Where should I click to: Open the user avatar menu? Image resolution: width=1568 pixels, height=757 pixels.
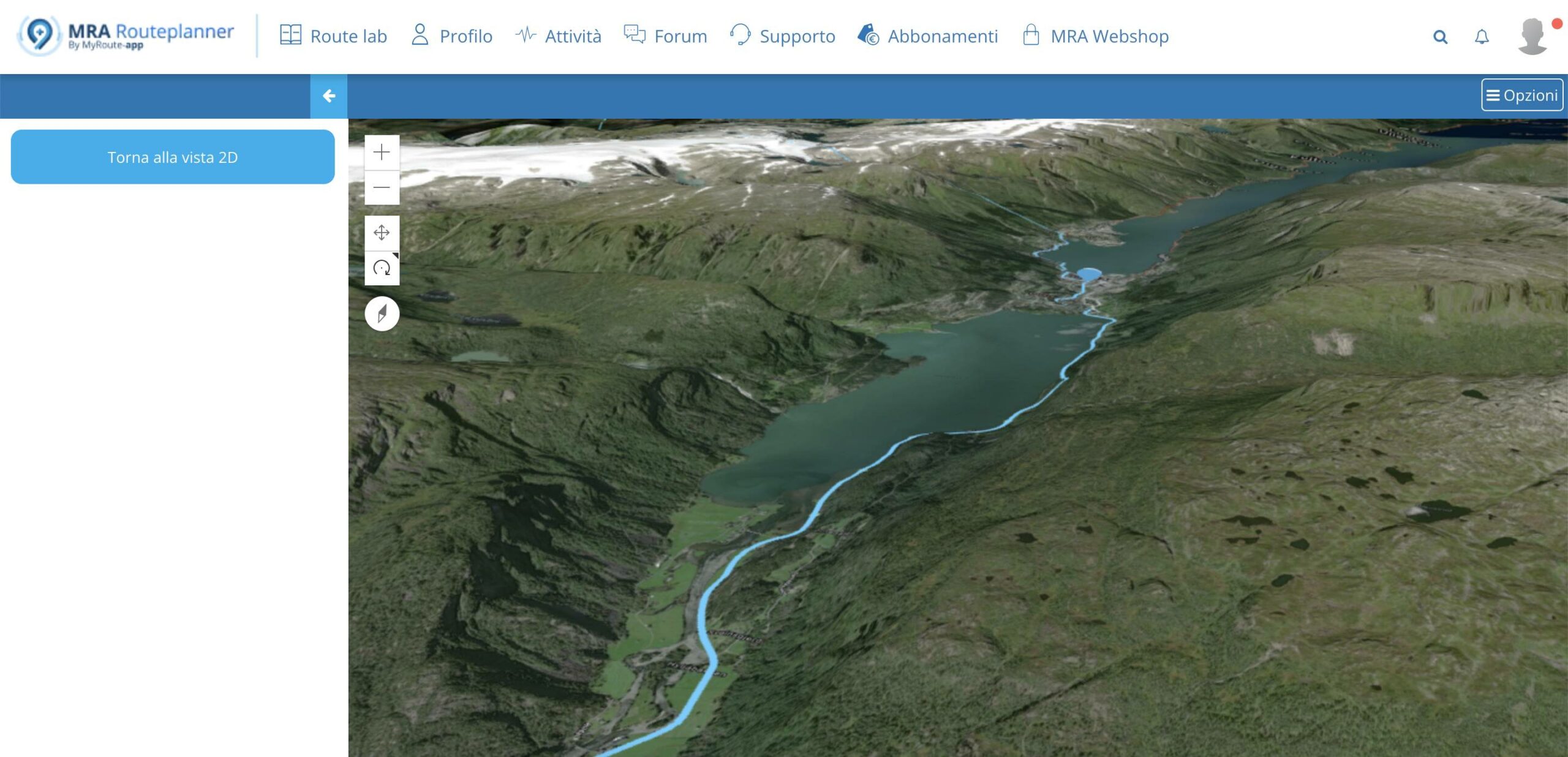(x=1532, y=37)
